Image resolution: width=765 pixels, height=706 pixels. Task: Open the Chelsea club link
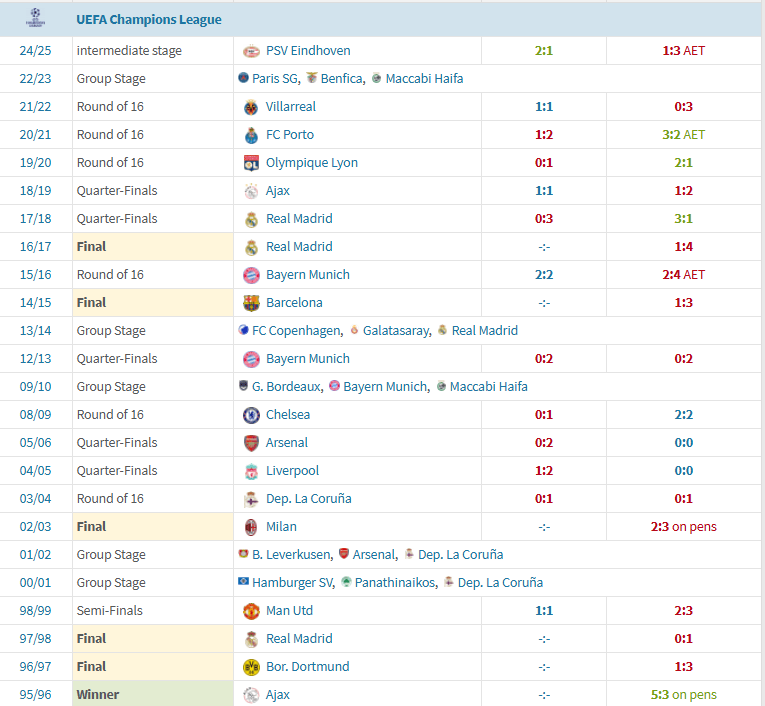pos(288,415)
